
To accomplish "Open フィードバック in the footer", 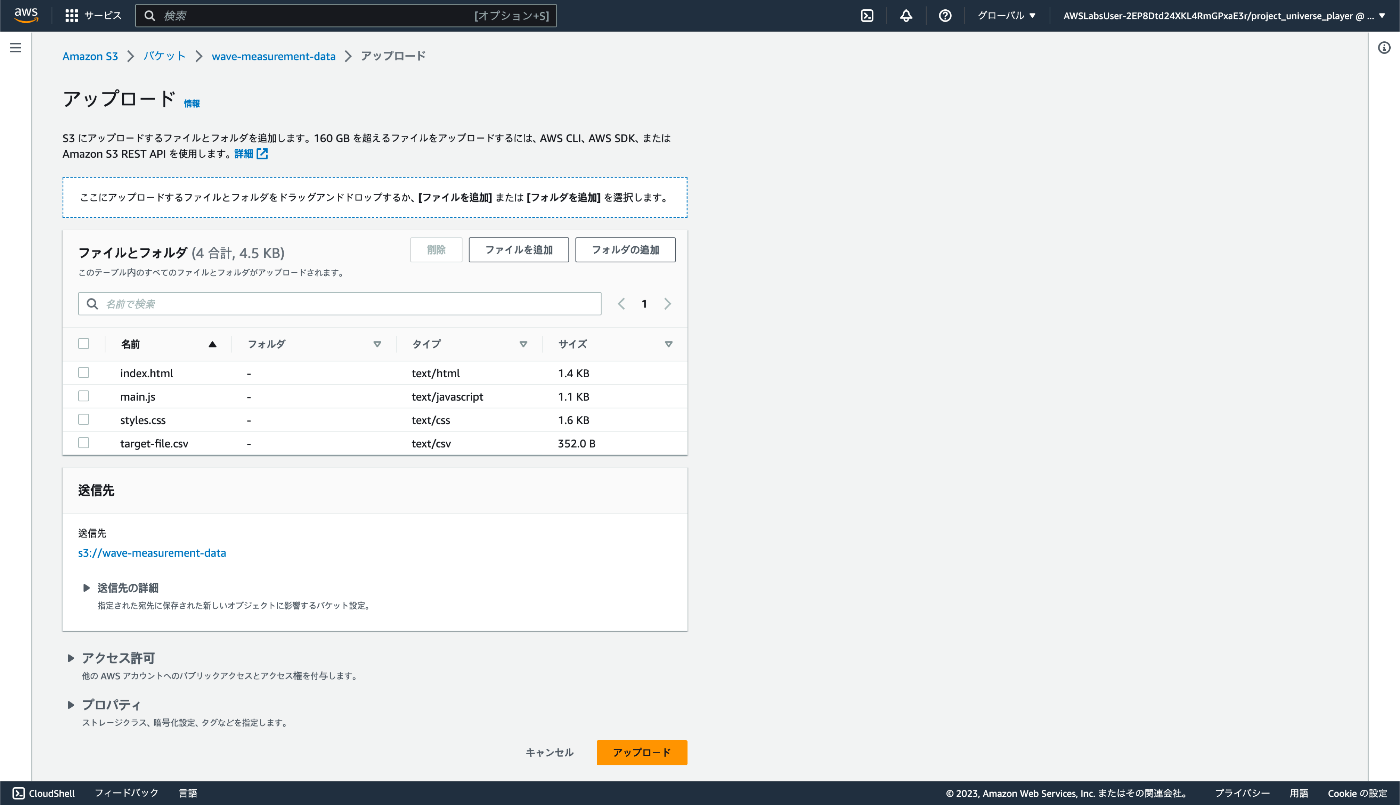I will (127, 793).
